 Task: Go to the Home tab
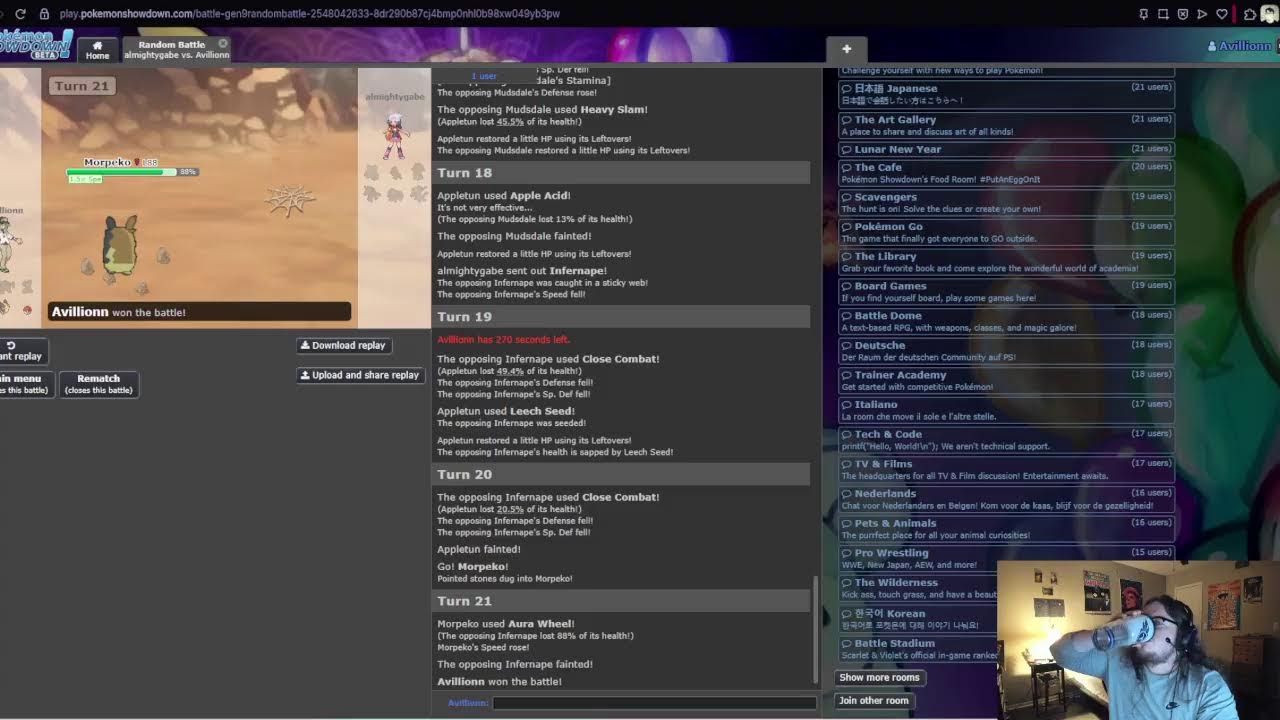(x=97, y=50)
